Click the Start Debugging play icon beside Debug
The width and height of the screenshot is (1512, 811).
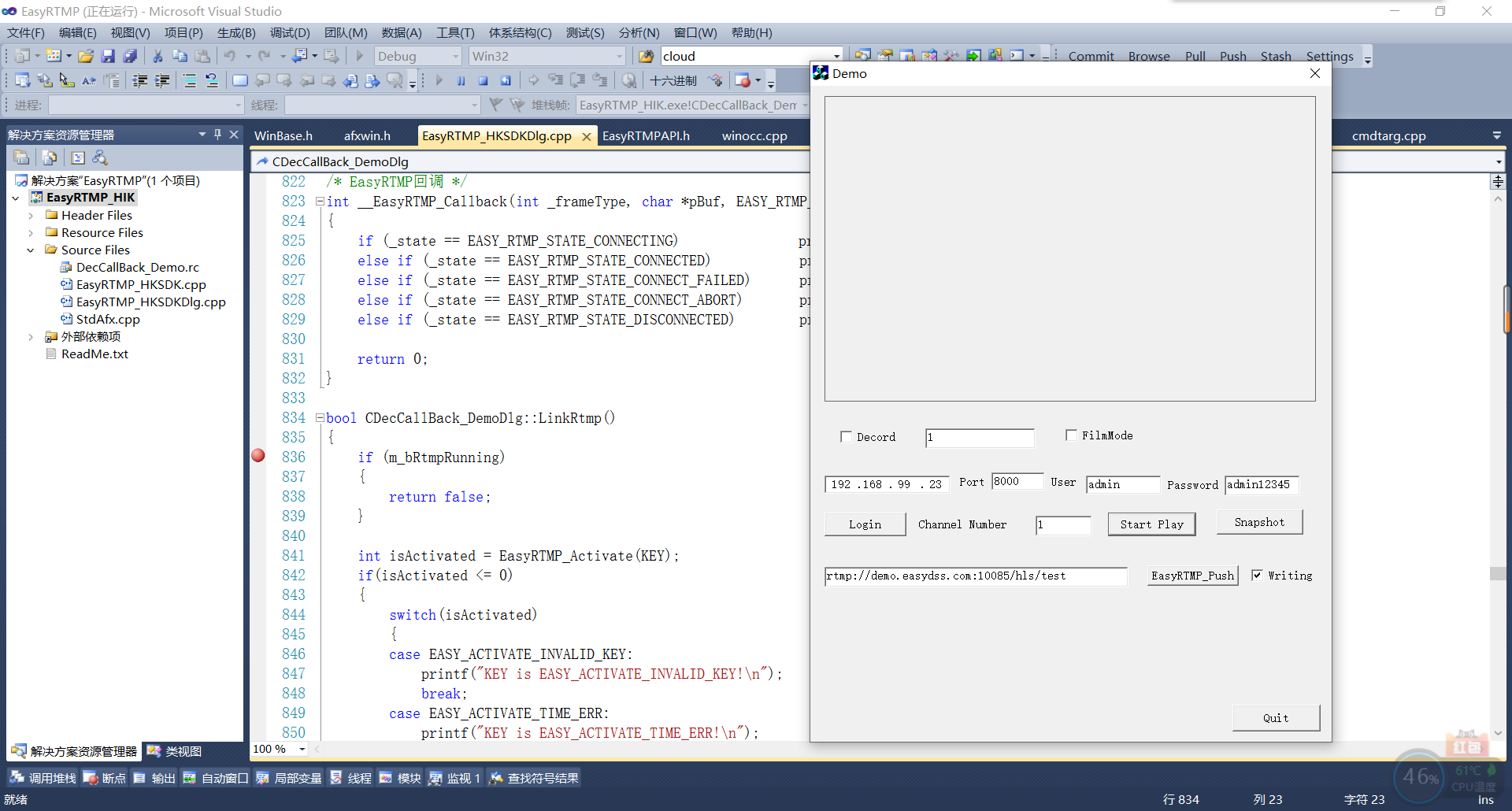[x=360, y=56]
